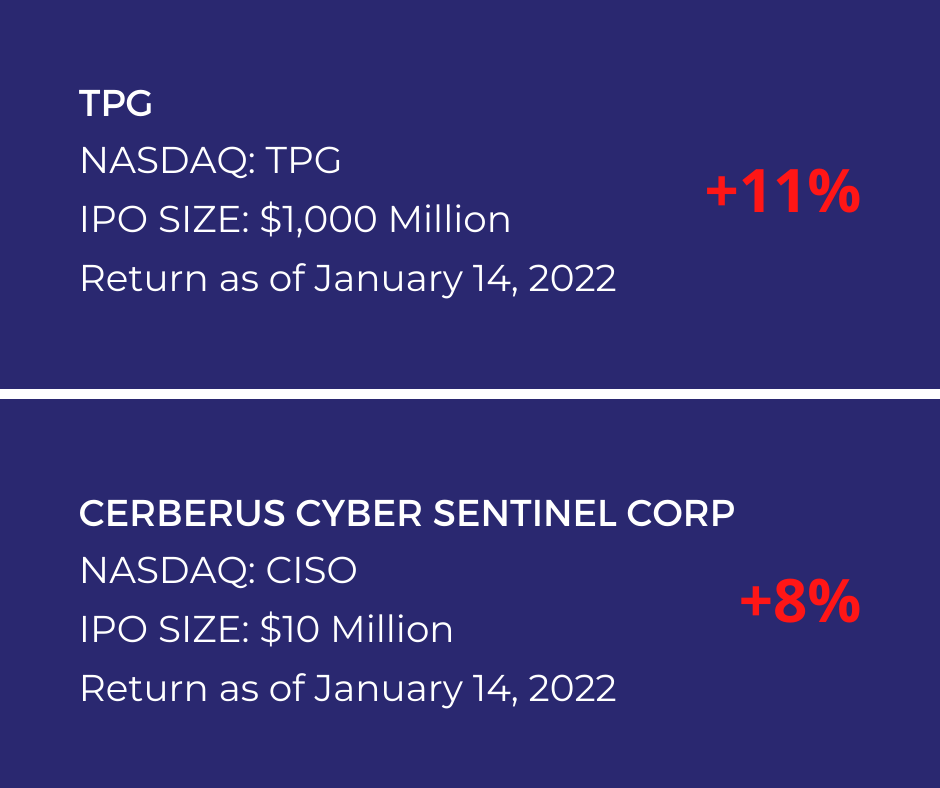The width and height of the screenshot is (940, 788).
Task: Select the NASDAQ: TPG ticker line
Action: (210, 161)
